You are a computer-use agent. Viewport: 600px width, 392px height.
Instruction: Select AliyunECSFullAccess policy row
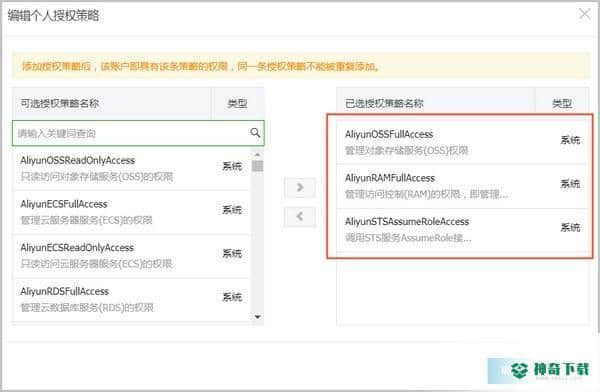pos(131,212)
